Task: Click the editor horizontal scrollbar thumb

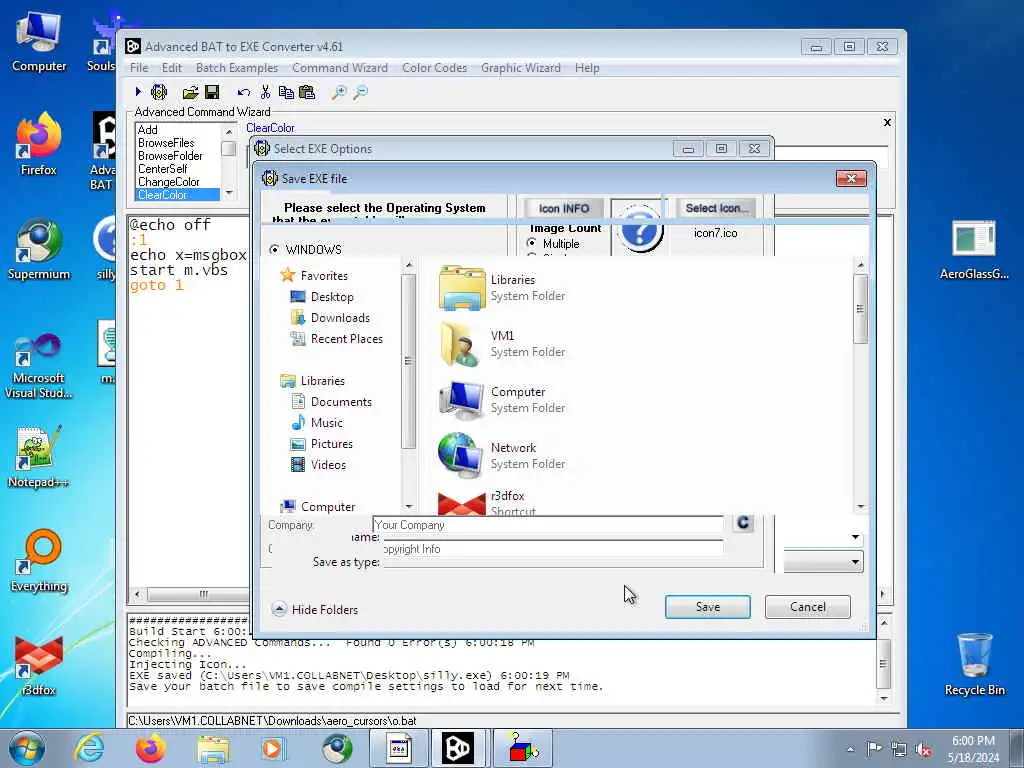Action: point(200,594)
